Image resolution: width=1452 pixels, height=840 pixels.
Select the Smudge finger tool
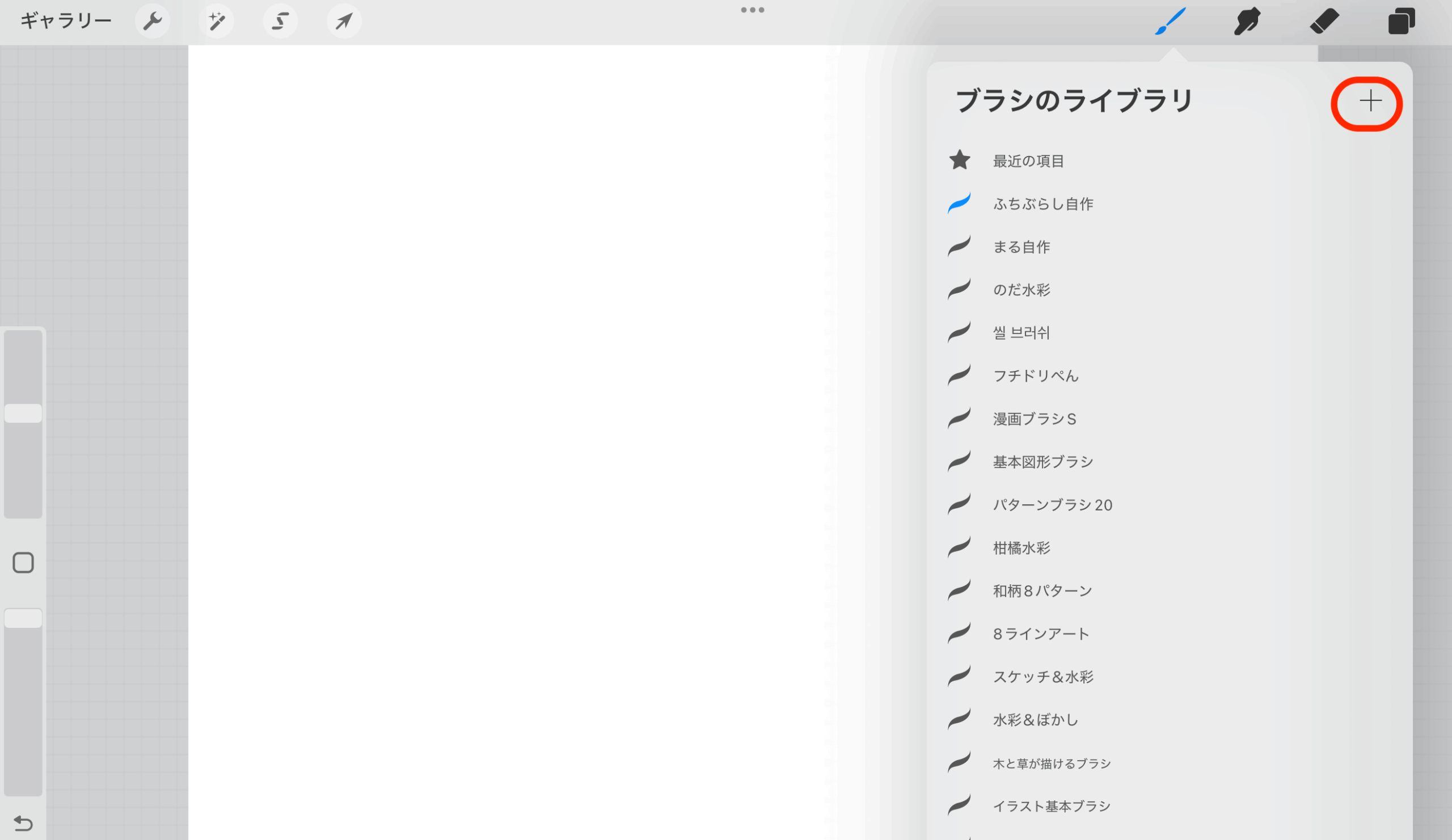(x=1247, y=22)
